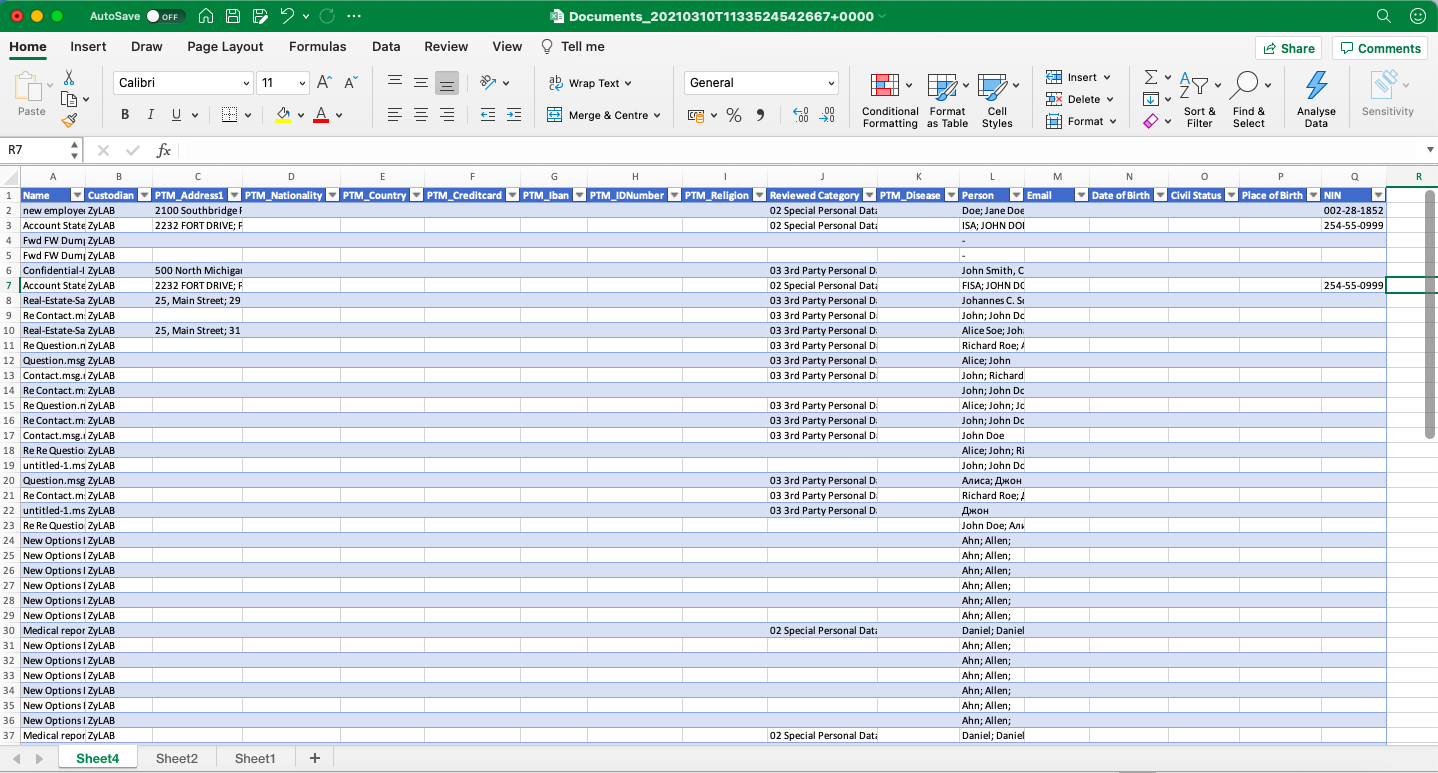Open Conditional Formatting menu
1438x773 pixels.
tap(890, 100)
